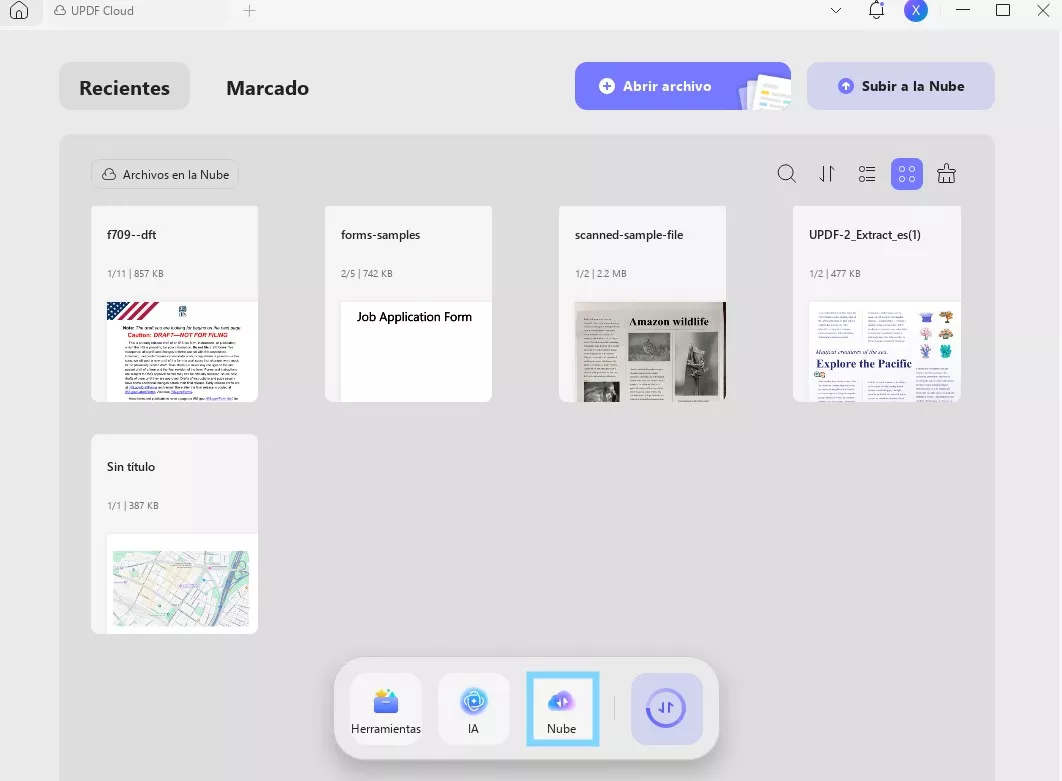1062x781 pixels.
Task: Clear recent list with broom icon
Action: pos(946,174)
